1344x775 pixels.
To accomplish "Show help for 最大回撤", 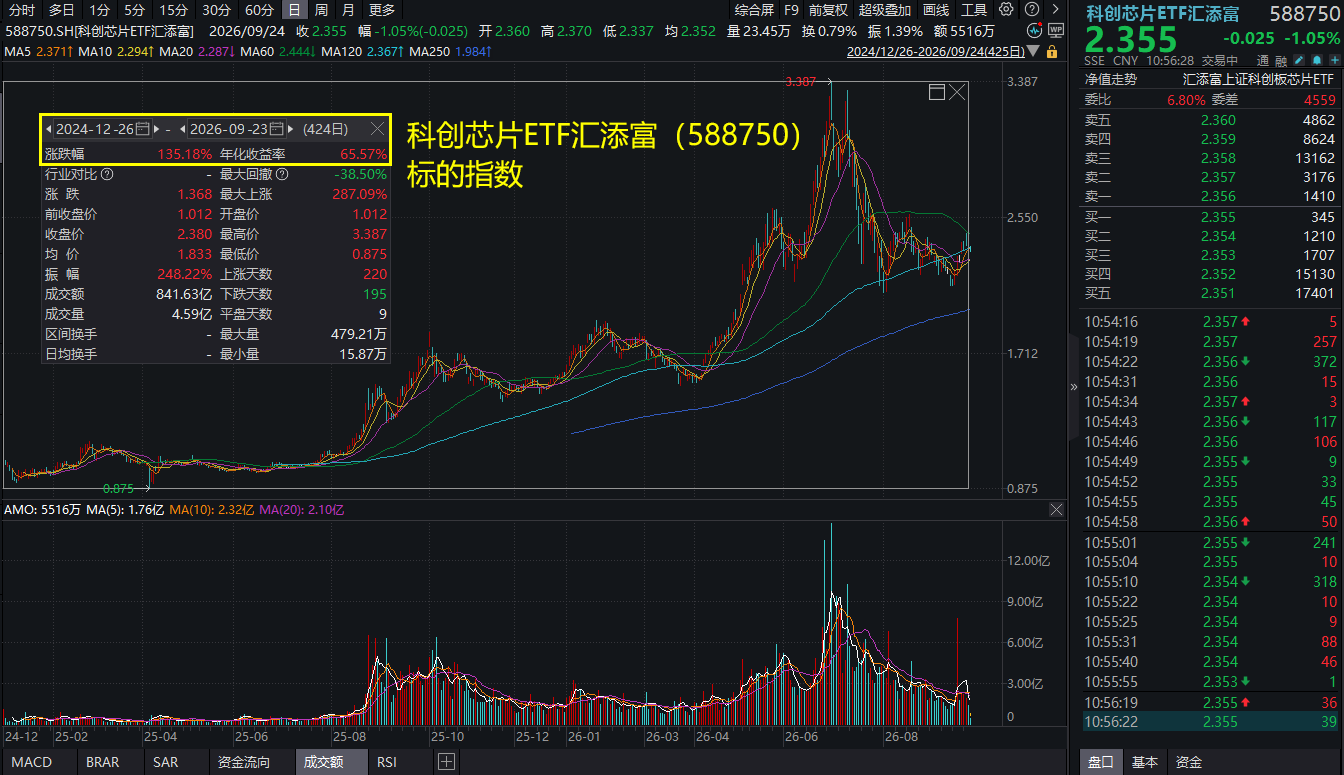I will tap(282, 174).
